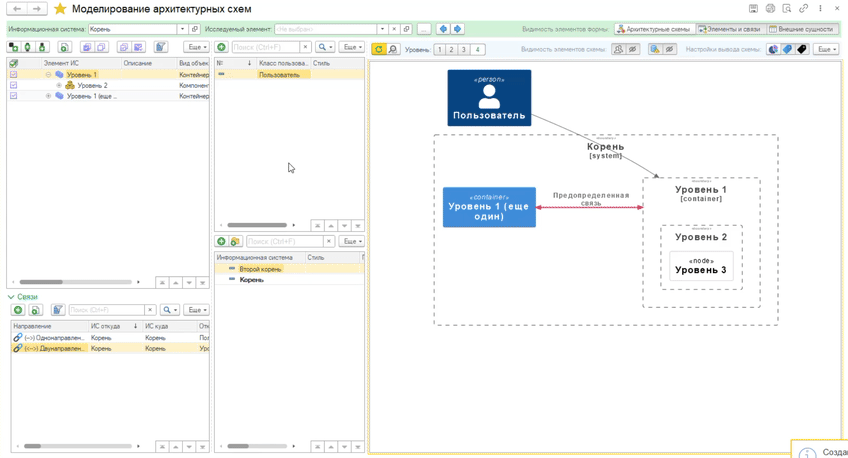Click the green plus in the user classes panel
The image size is (848, 458).
pos(221,47)
